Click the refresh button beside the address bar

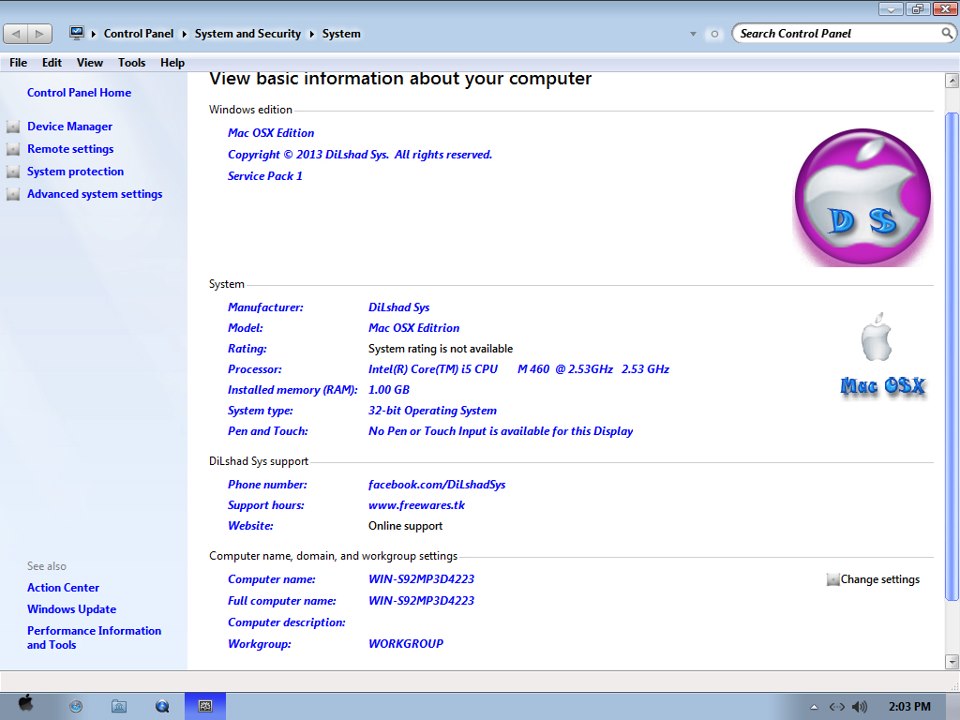point(714,34)
